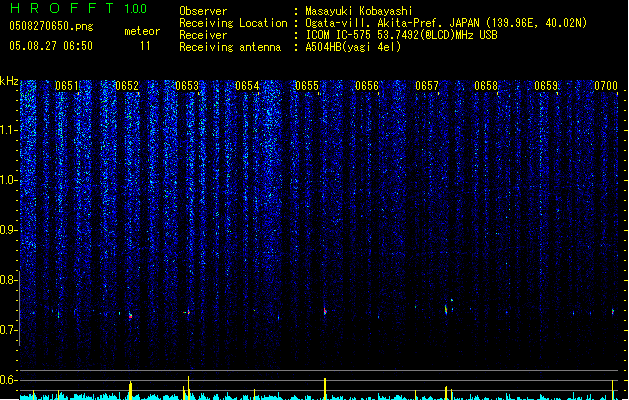The image size is (629, 400).
Task: Select the filename 0508270650.png
Action: click(51, 26)
